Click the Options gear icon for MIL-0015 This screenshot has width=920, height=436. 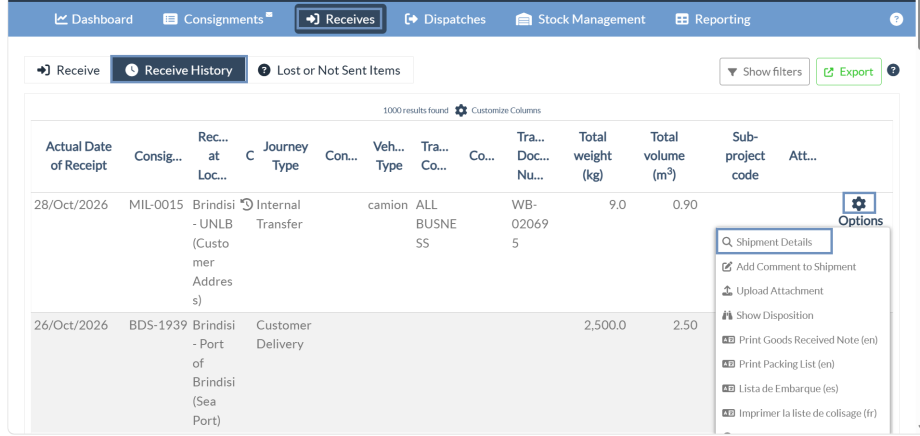tap(859, 204)
